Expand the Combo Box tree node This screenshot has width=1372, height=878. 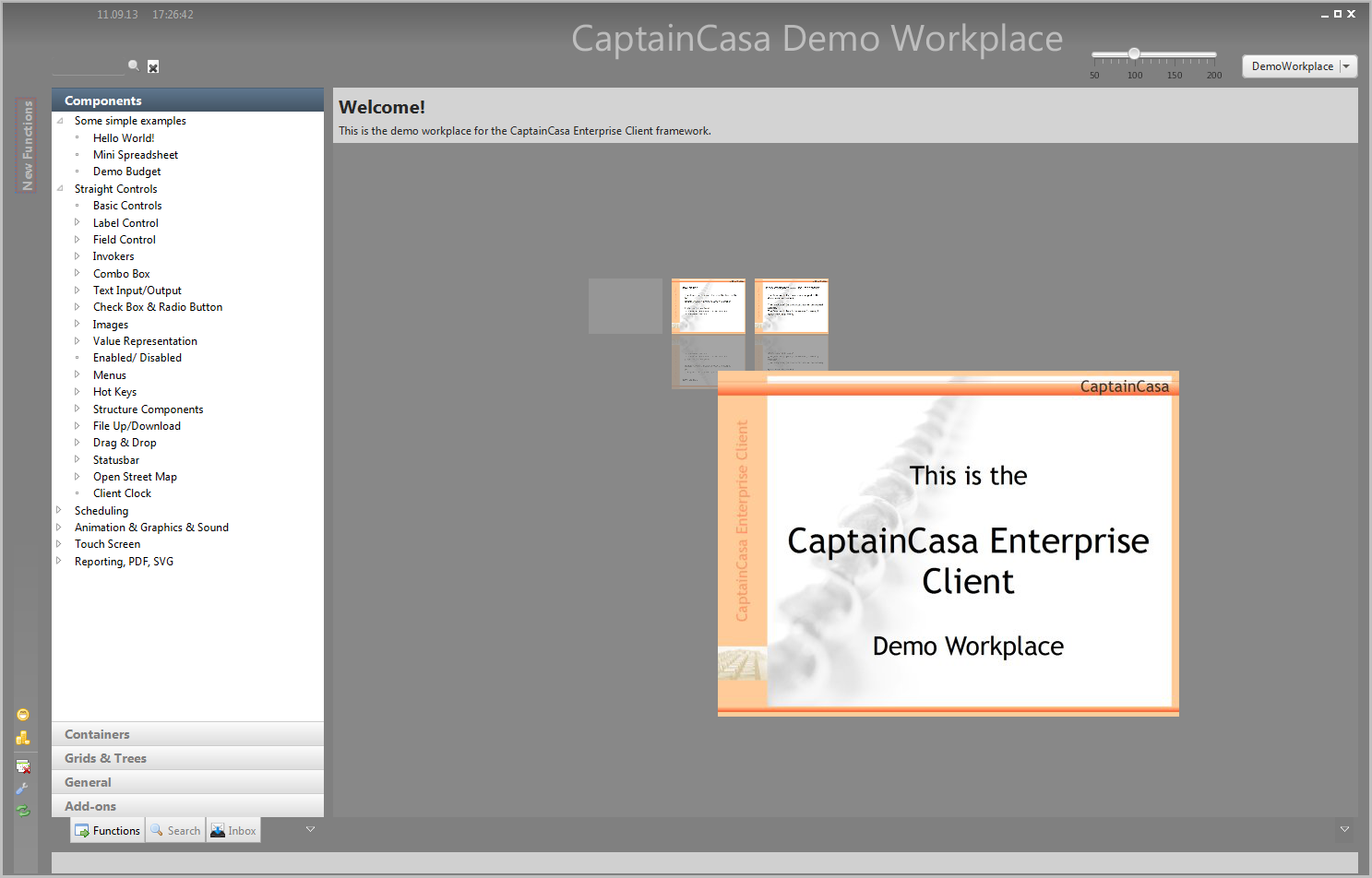(78, 274)
